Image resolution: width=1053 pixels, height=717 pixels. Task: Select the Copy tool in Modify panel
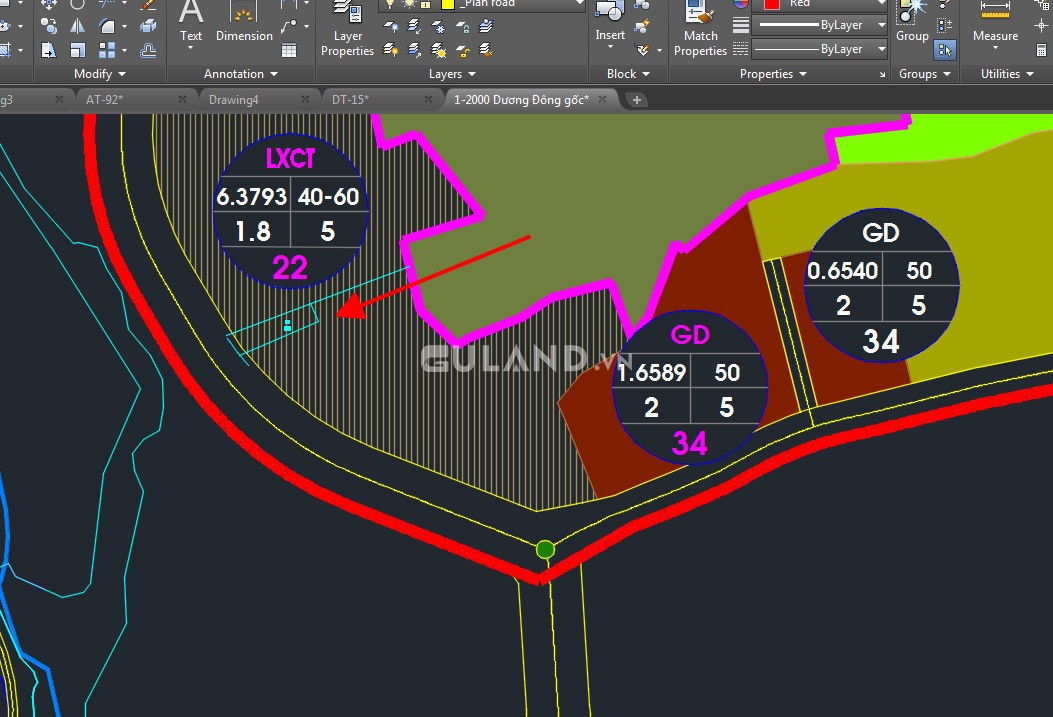tap(48, 26)
